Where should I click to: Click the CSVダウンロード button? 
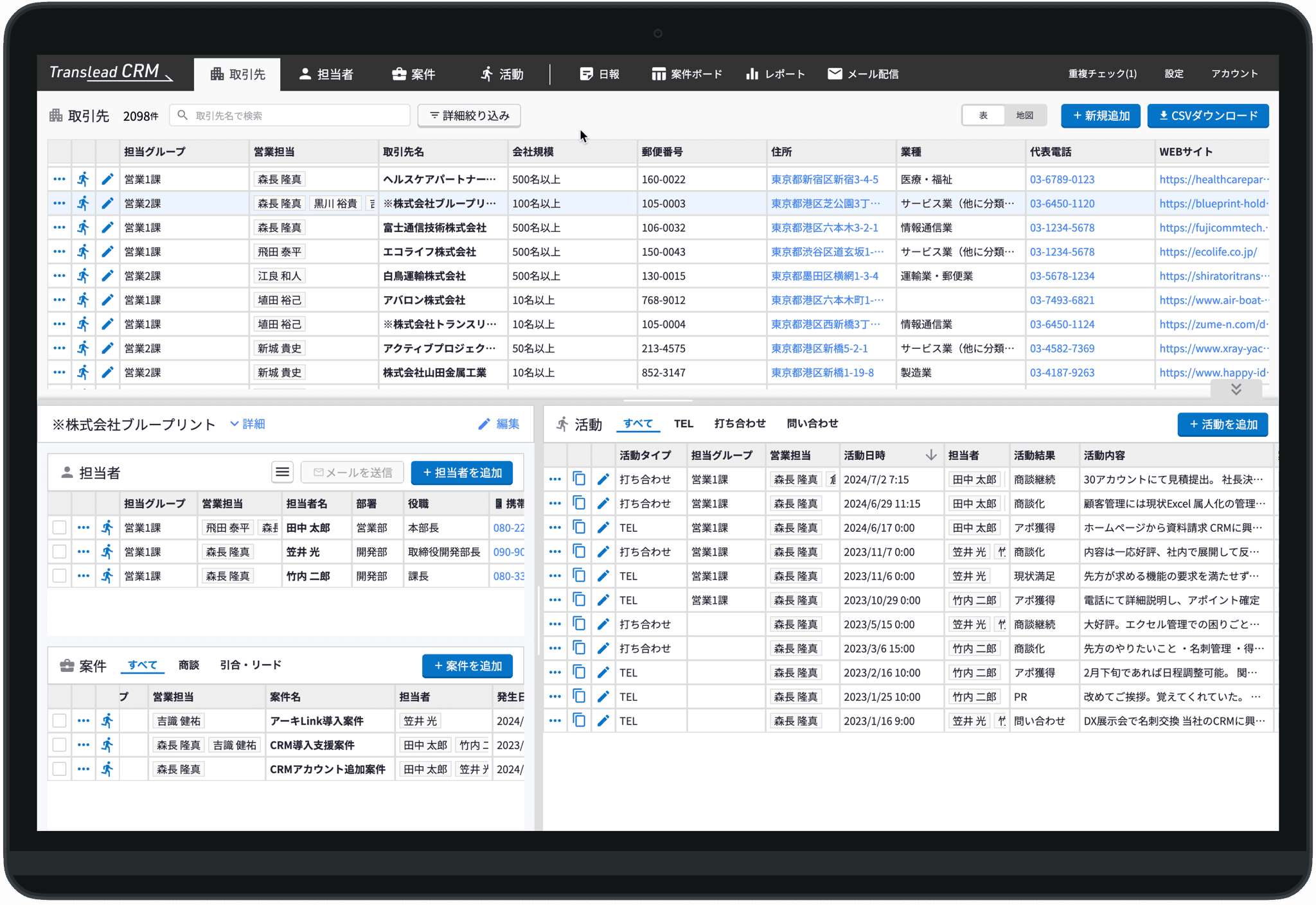click(1207, 116)
